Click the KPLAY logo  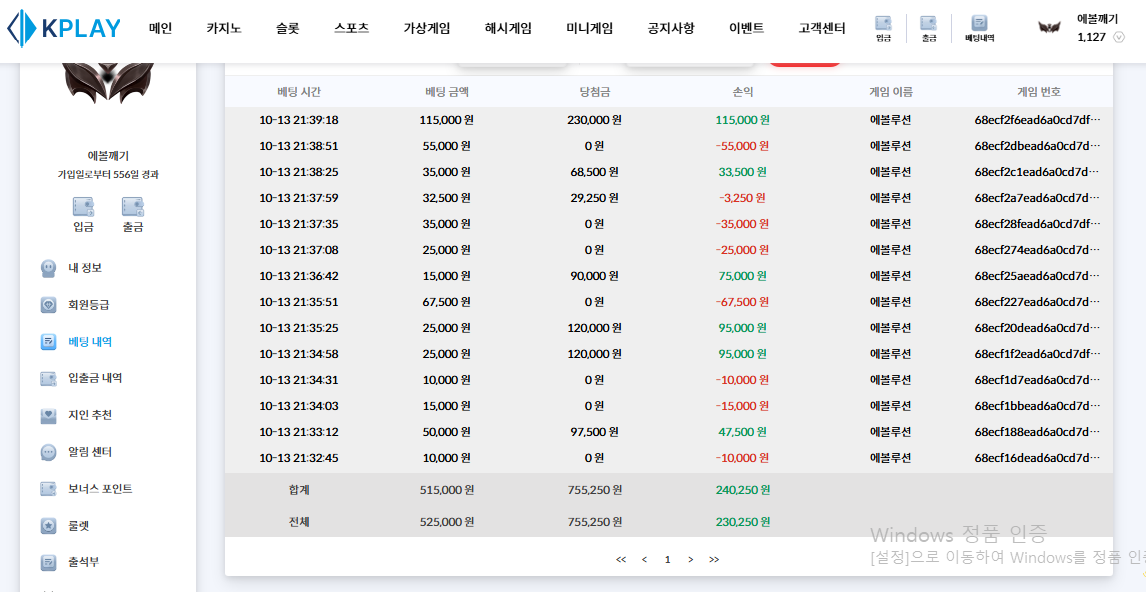(x=64, y=28)
